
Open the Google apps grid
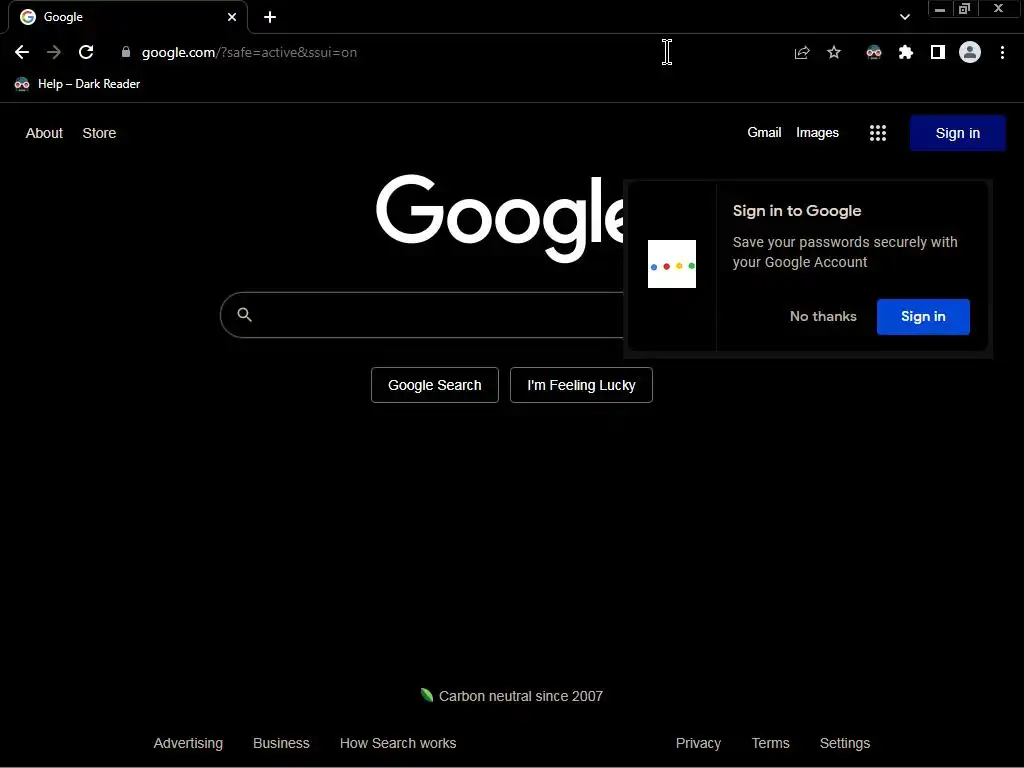878,133
